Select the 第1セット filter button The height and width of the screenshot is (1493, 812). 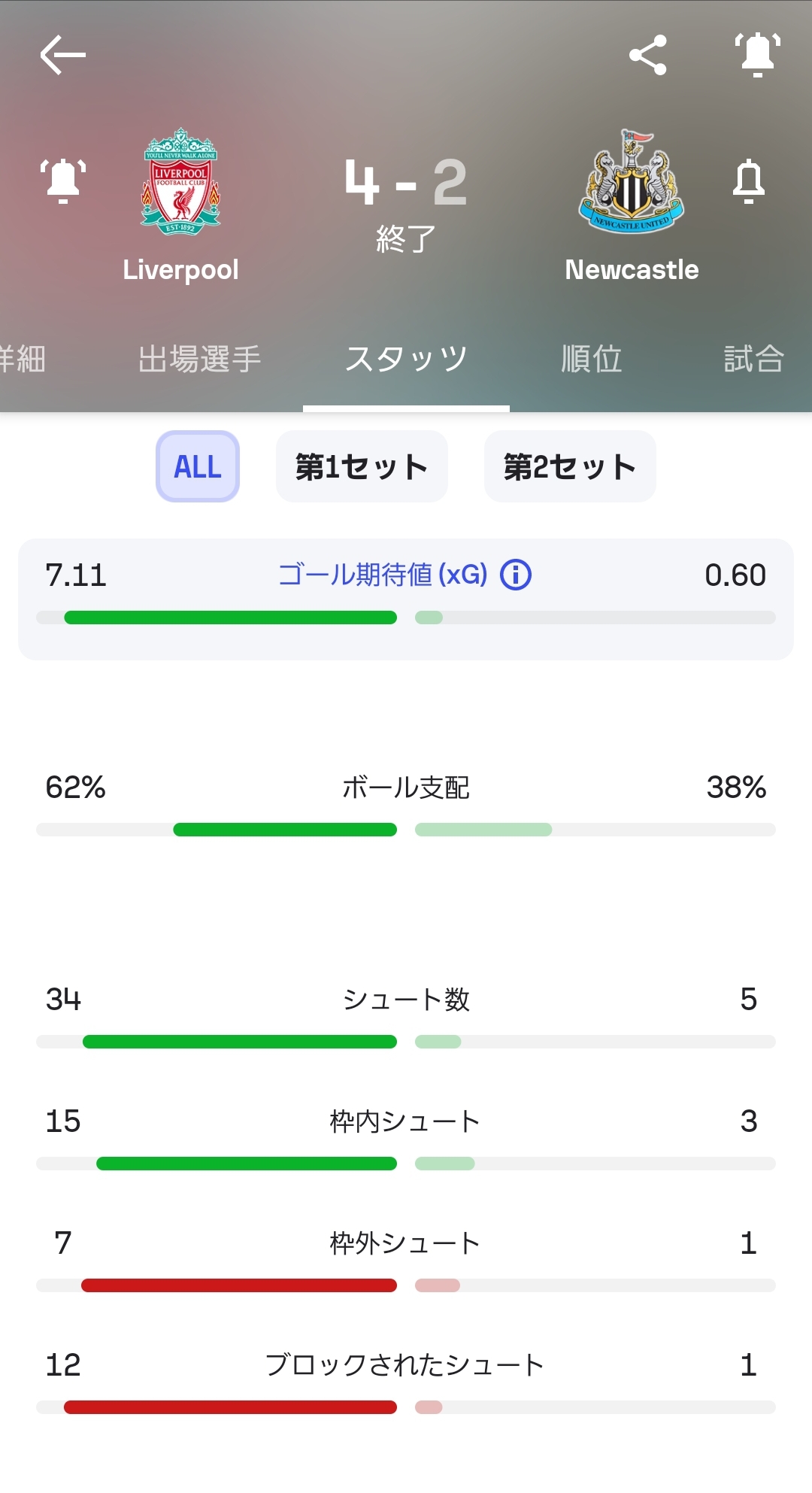point(362,466)
